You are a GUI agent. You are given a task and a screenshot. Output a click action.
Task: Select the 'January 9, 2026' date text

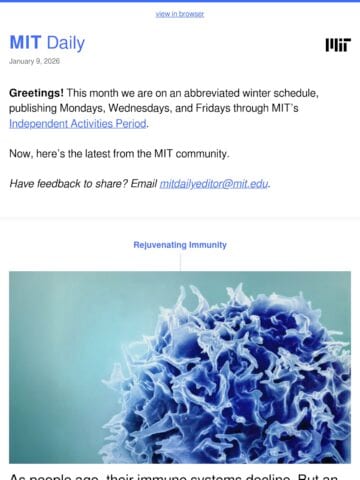(x=34, y=61)
